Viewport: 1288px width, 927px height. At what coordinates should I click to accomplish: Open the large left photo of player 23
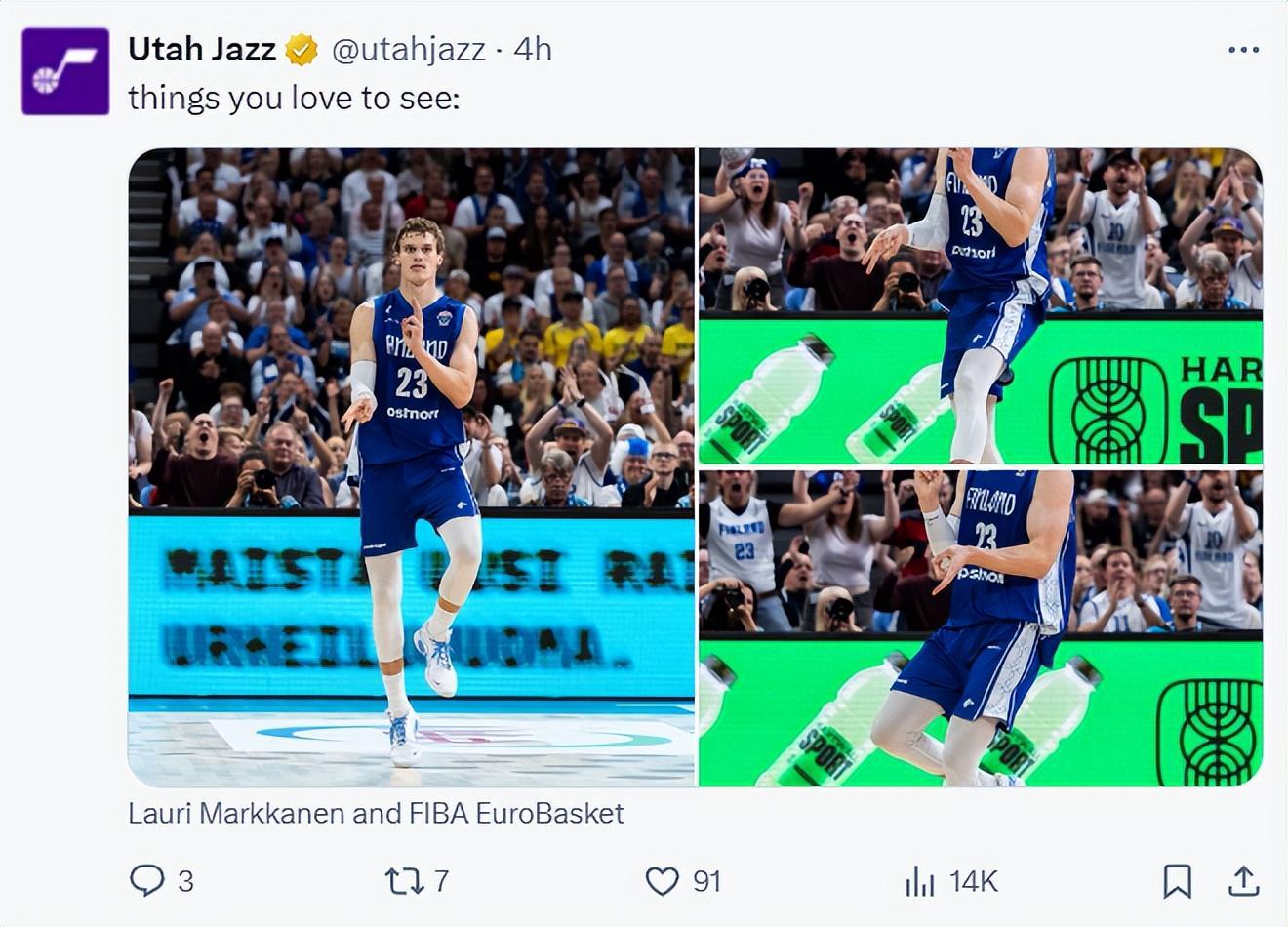(x=411, y=466)
